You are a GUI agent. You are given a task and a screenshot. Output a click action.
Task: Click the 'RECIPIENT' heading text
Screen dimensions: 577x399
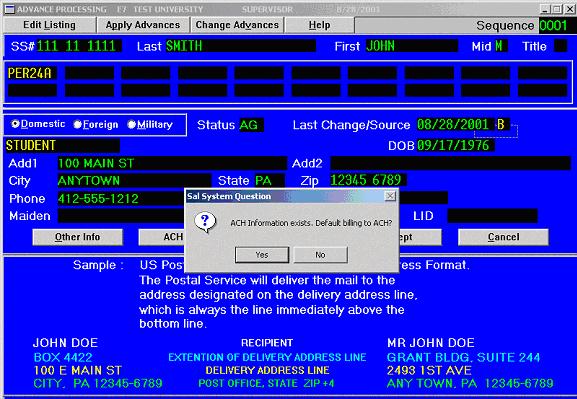267,343
